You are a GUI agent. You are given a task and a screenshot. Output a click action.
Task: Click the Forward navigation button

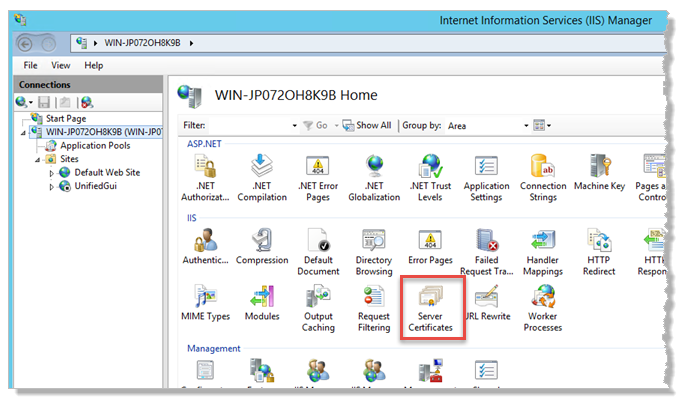click(x=49, y=44)
